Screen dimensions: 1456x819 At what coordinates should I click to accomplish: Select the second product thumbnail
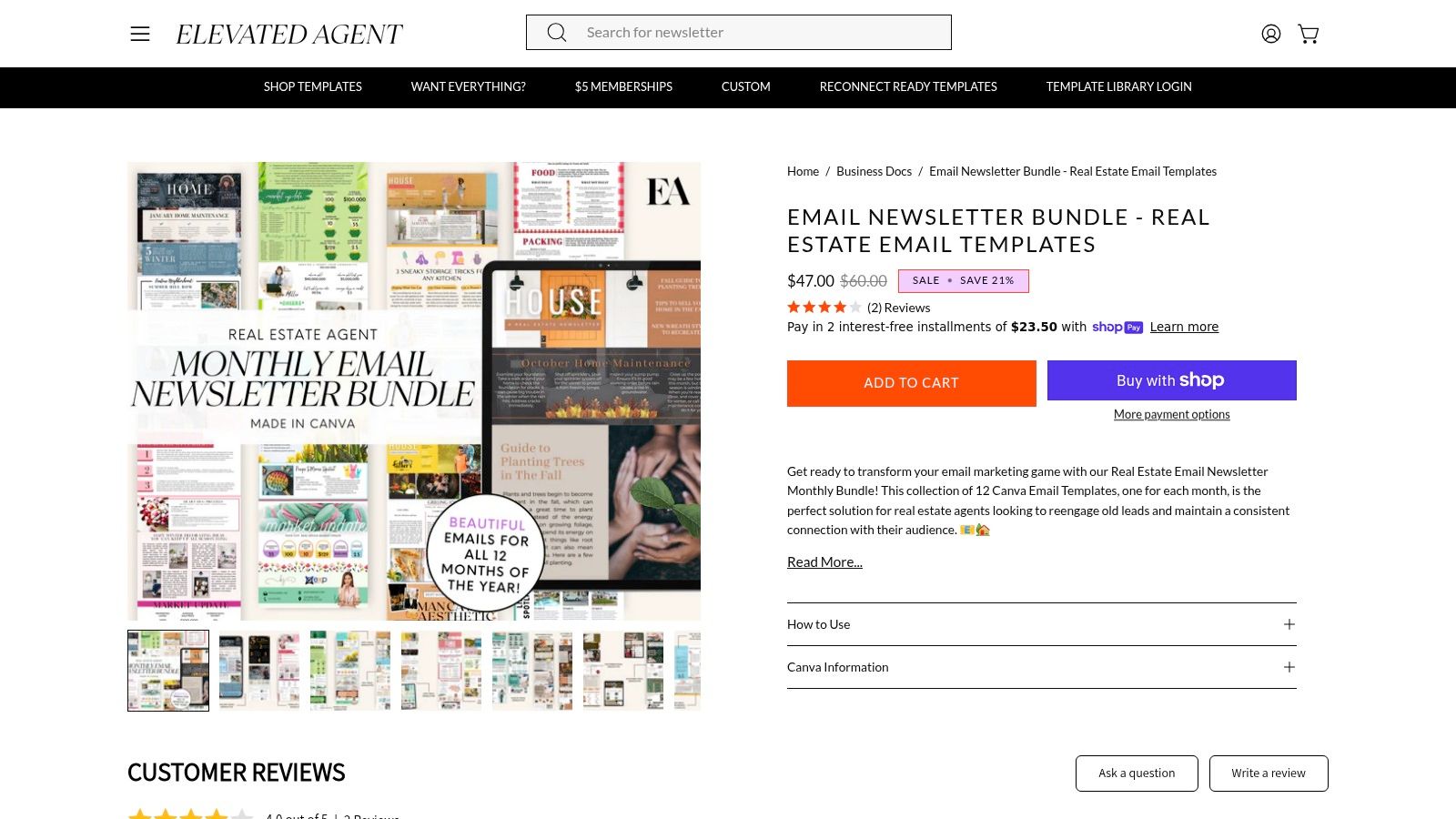click(259, 671)
